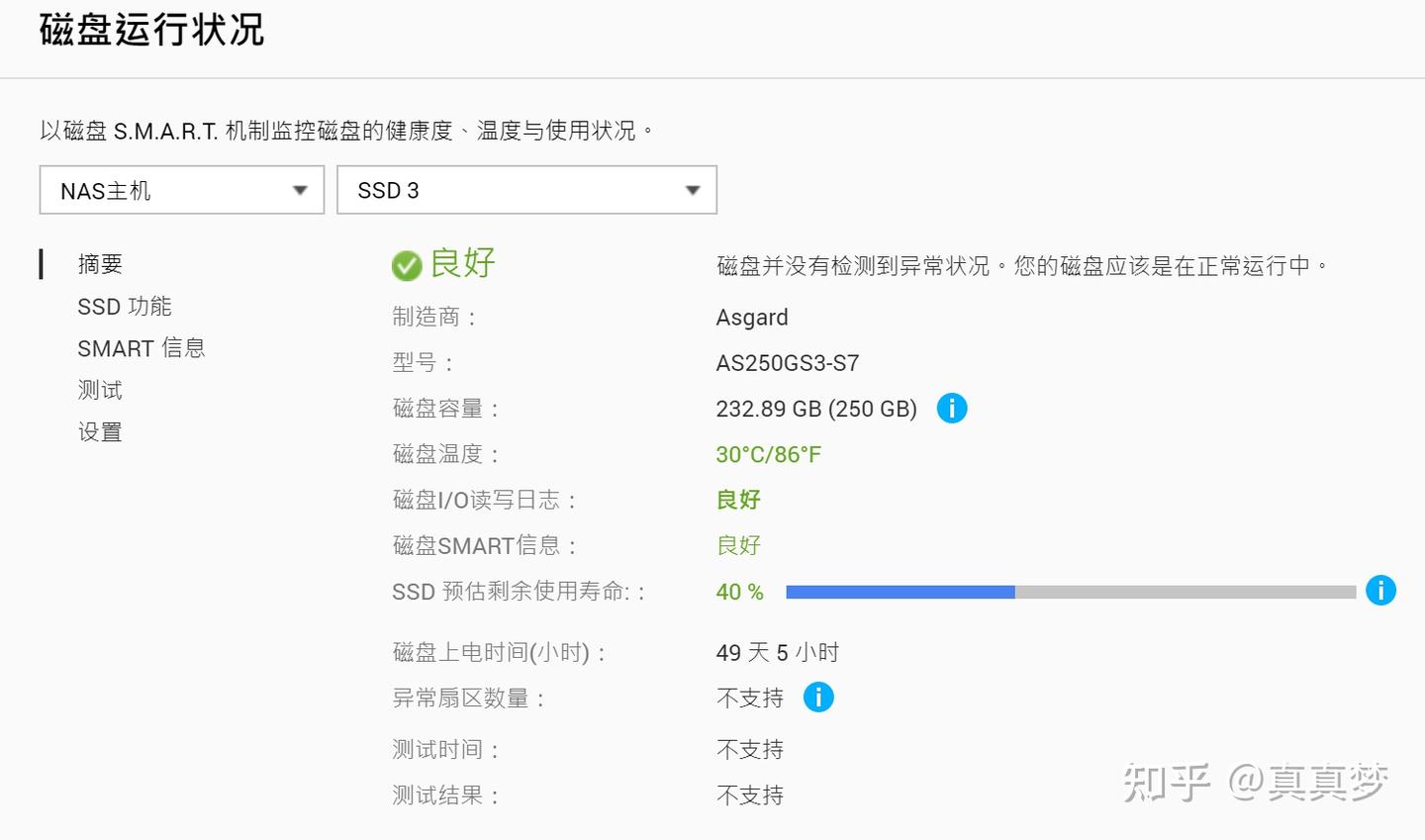1425x840 pixels.
Task: Open the SSD 3 disk selector dropdown
Action: pos(526,190)
